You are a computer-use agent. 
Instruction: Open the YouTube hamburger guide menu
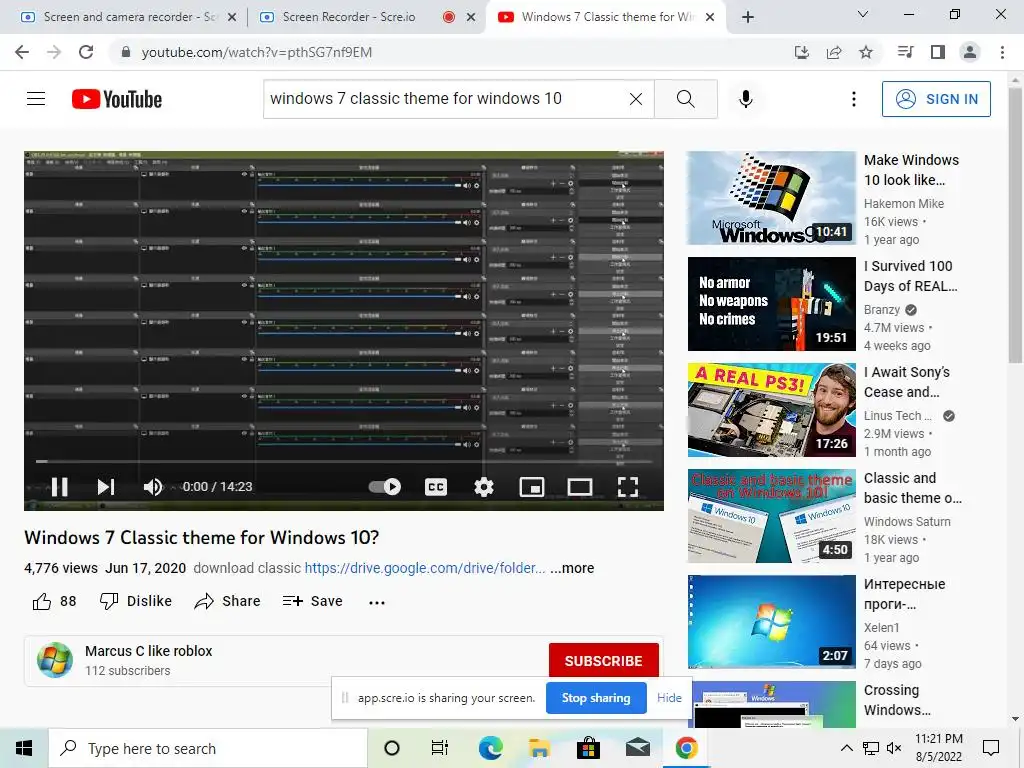click(36, 99)
